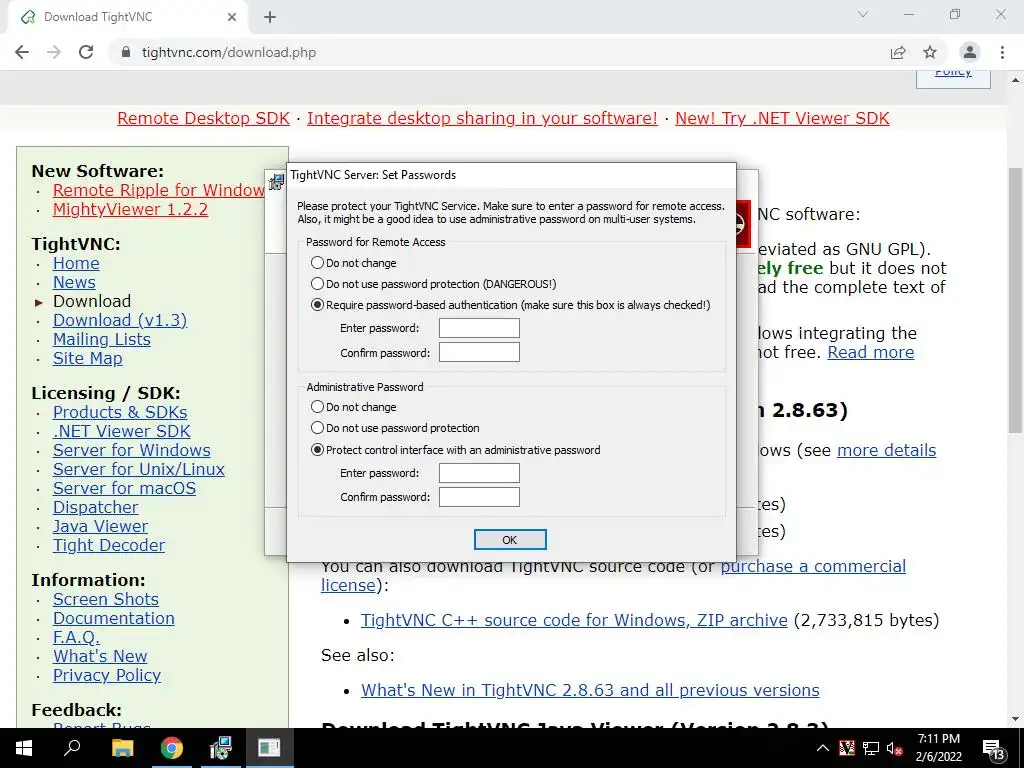Viewport: 1024px width, 768px height.
Task: Open Server for Unix/Linux link
Action: [138, 469]
